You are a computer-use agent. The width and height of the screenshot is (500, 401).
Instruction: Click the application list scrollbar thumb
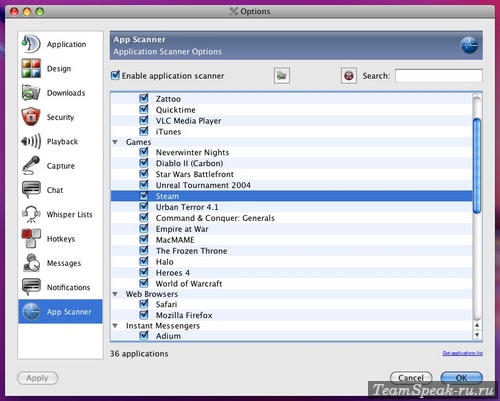477,166
